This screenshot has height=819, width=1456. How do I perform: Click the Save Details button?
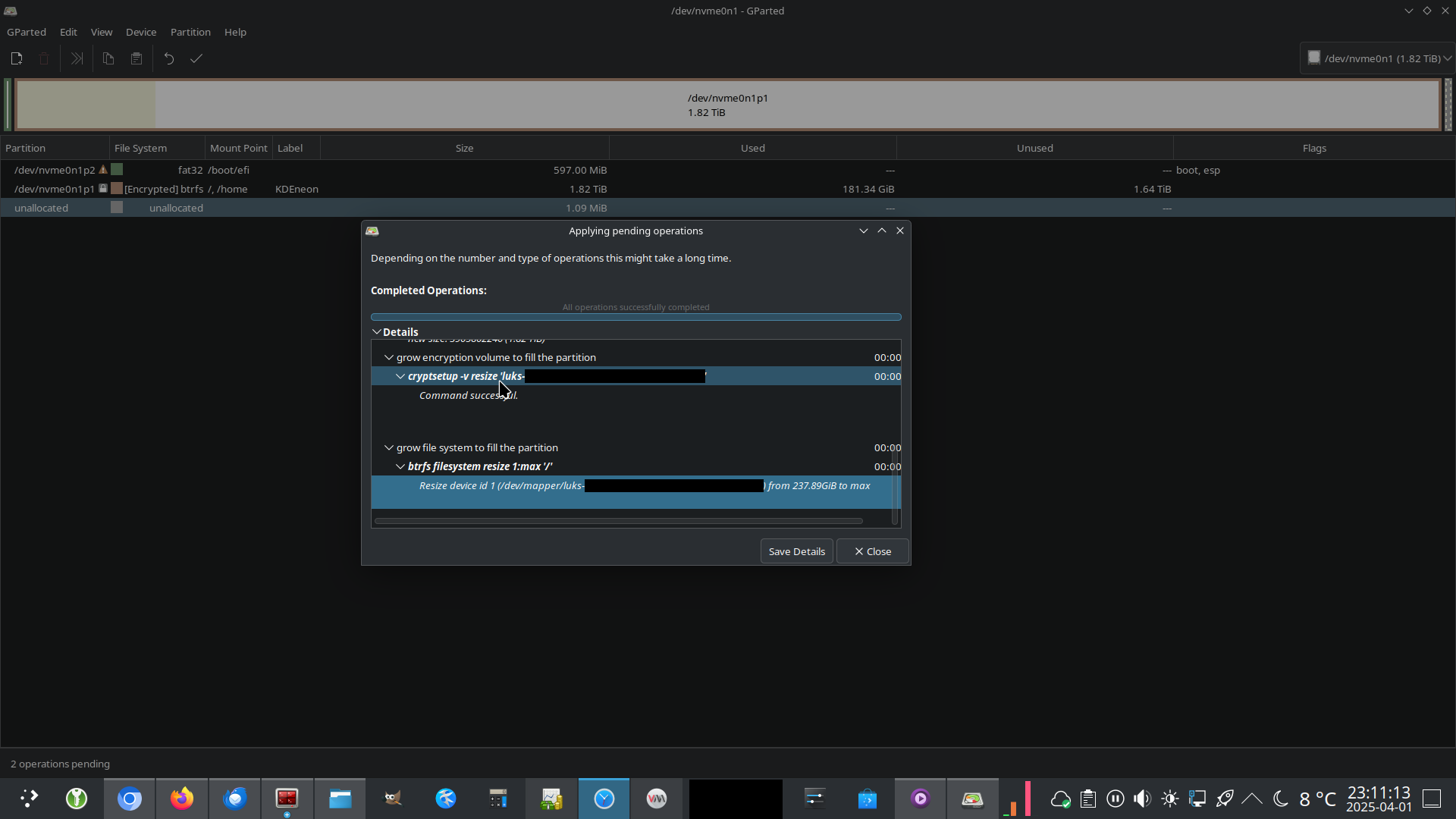796,551
